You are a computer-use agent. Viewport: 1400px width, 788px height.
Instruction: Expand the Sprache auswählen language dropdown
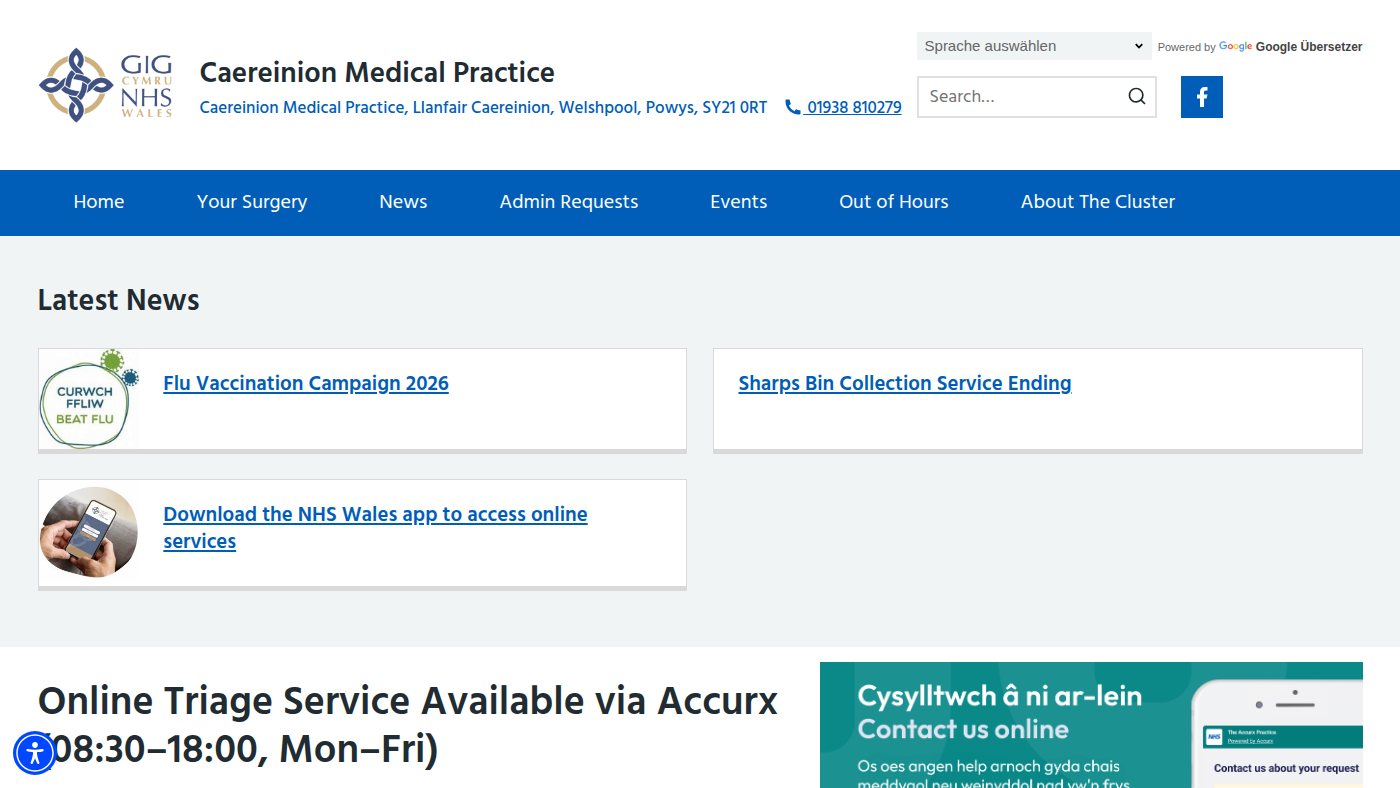[1034, 46]
